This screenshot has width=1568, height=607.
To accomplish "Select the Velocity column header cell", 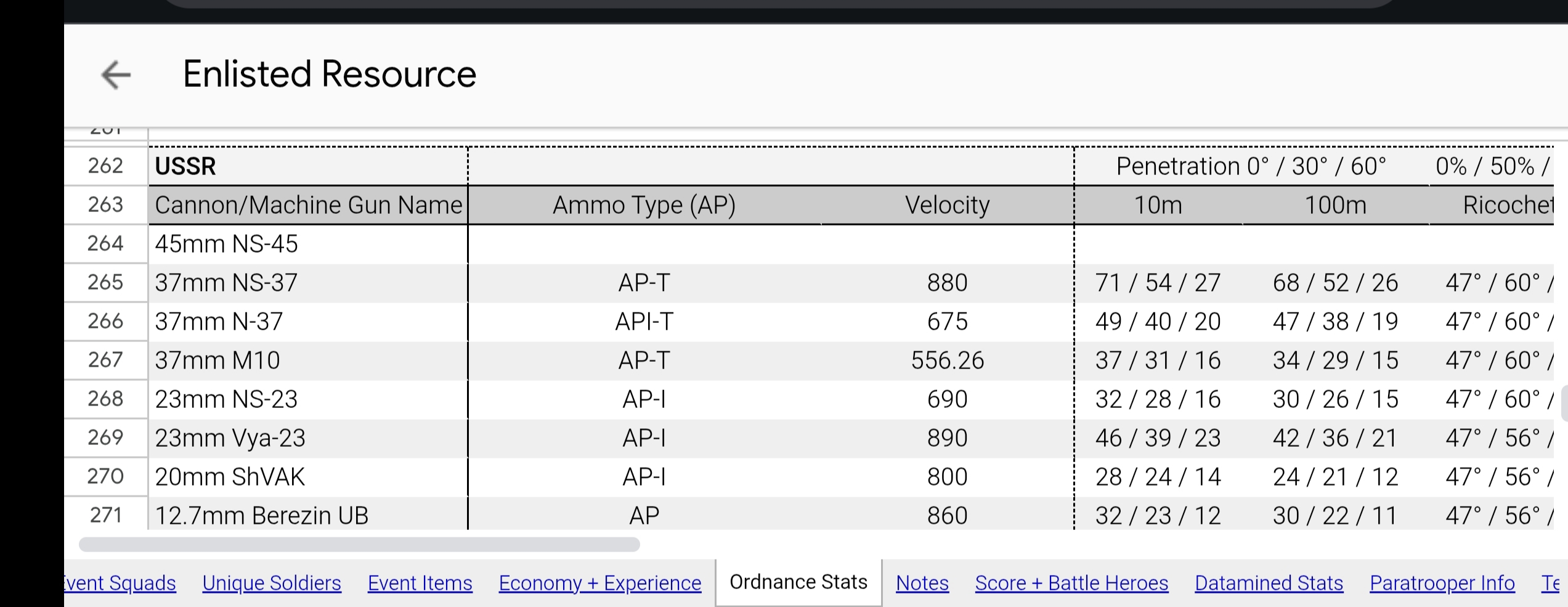I will coord(947,205).
